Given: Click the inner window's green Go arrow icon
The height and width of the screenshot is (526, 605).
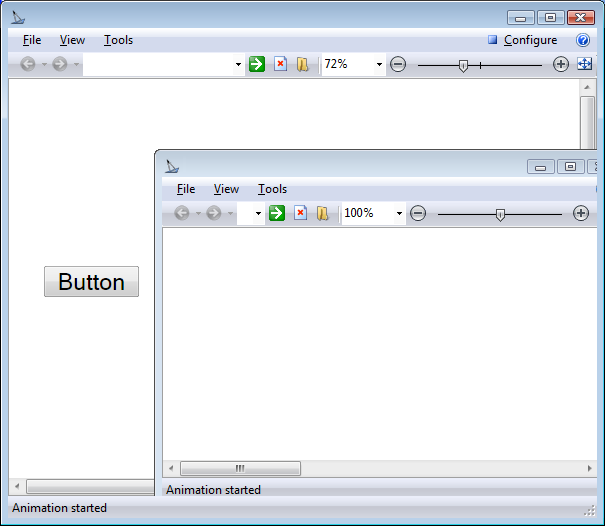Looking at the screenshot, I should point(277,213).
